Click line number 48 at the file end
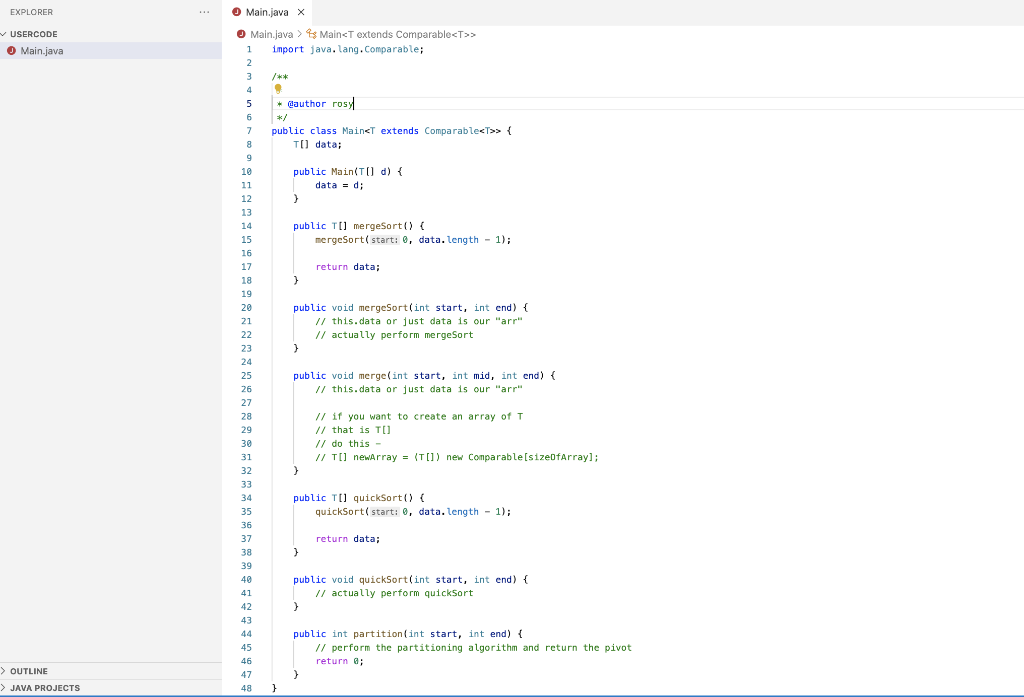 (x=248, y=688)
